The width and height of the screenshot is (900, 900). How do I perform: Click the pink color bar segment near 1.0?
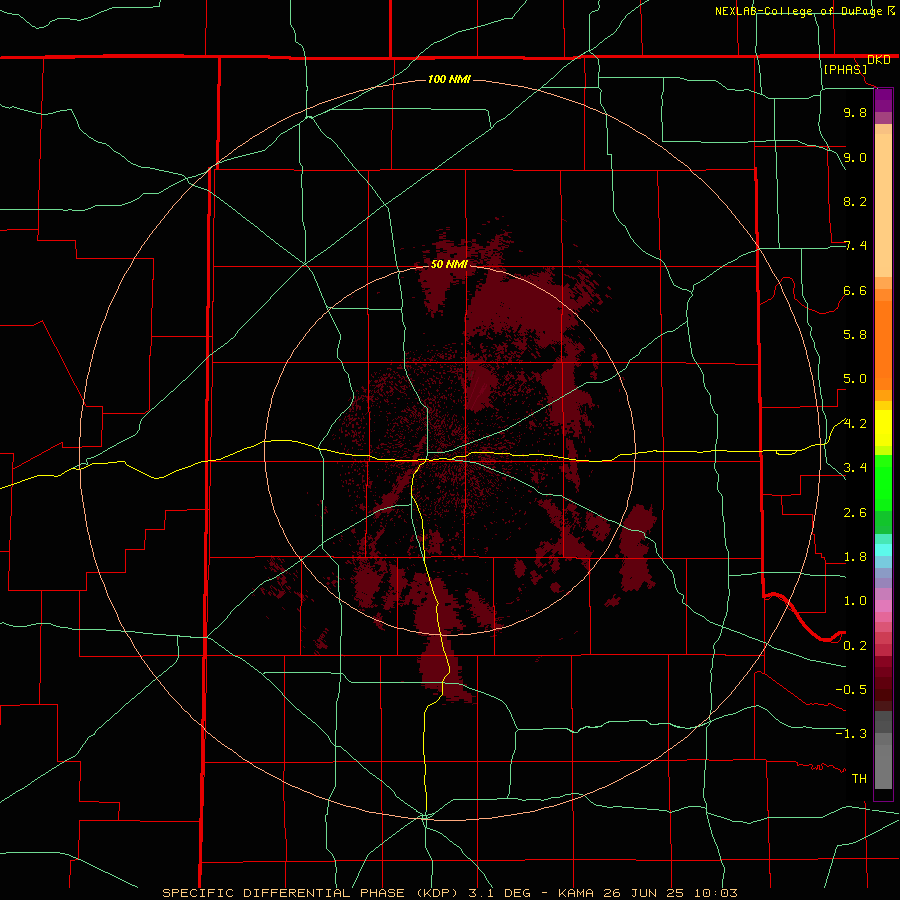(x=883, y=606)
